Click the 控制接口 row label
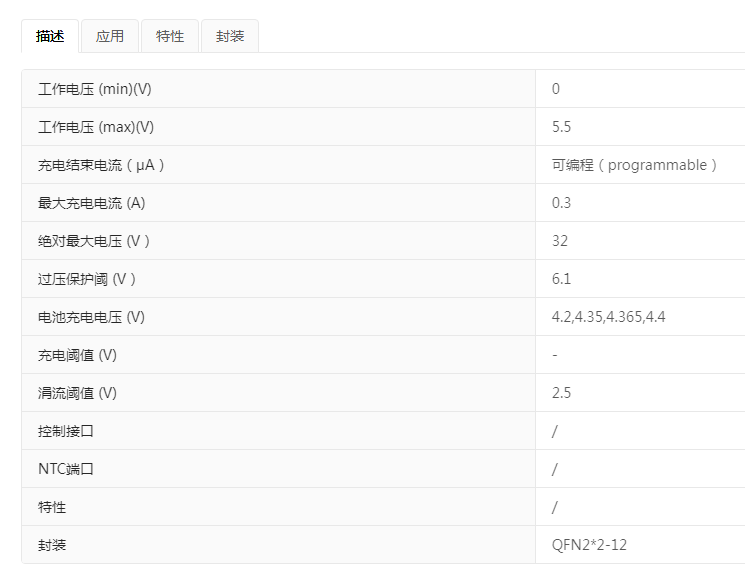Screen dimensions: 745x568 (x=66, y=431)
